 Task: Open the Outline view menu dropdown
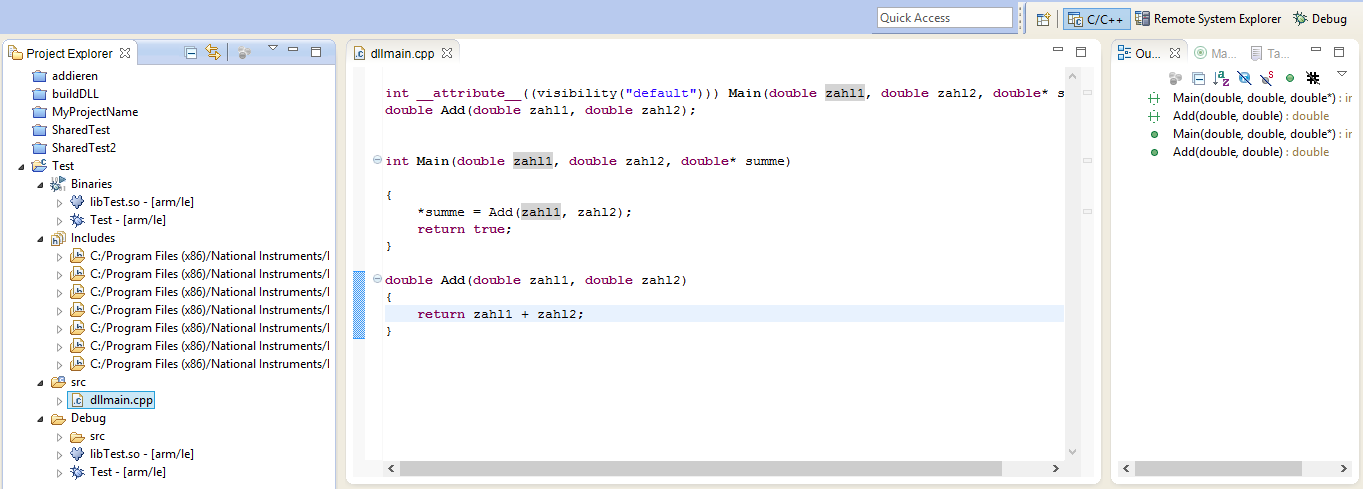[x=1342, y=73]
